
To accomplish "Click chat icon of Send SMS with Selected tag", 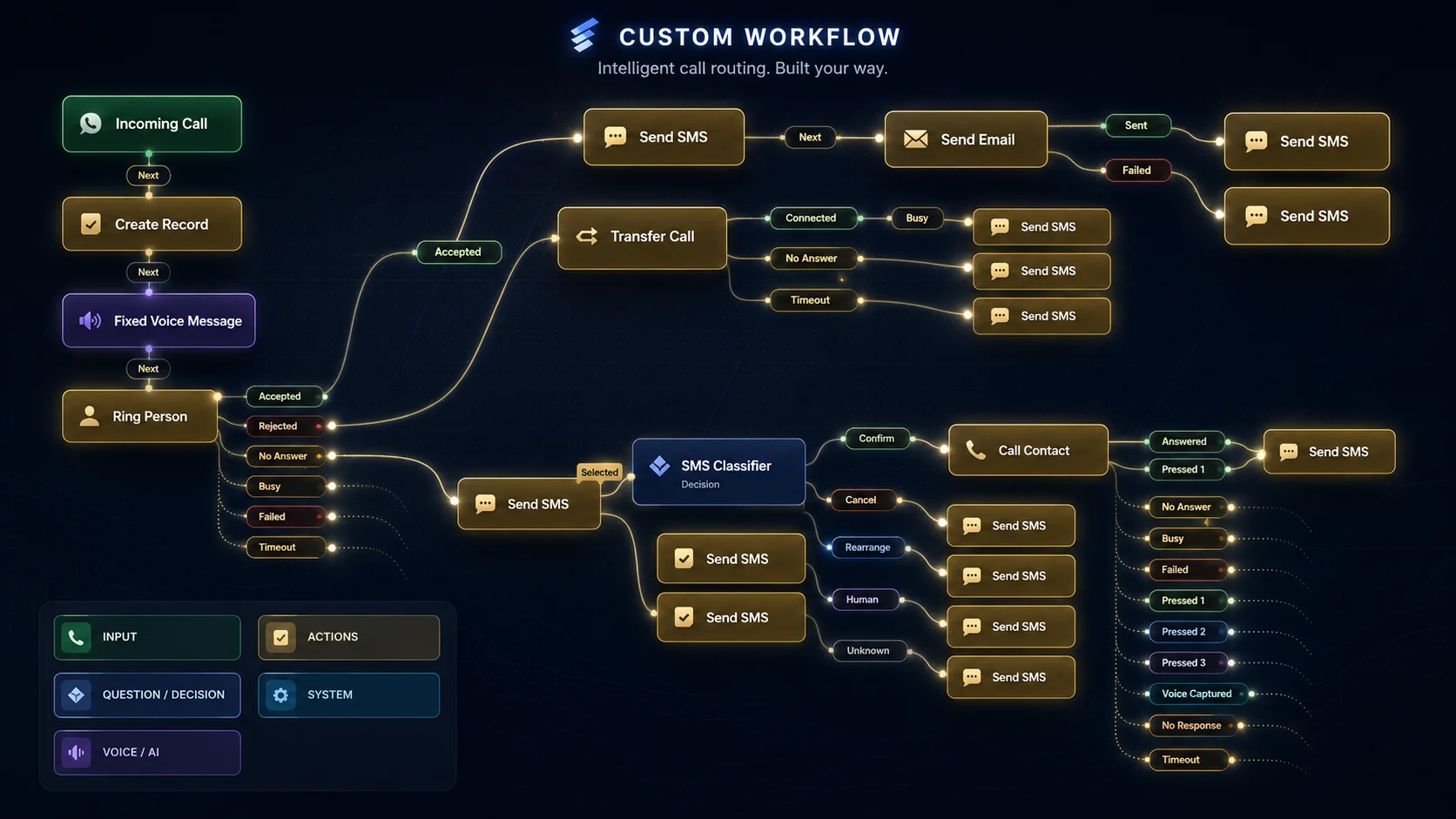I will [x=485, y=504].
